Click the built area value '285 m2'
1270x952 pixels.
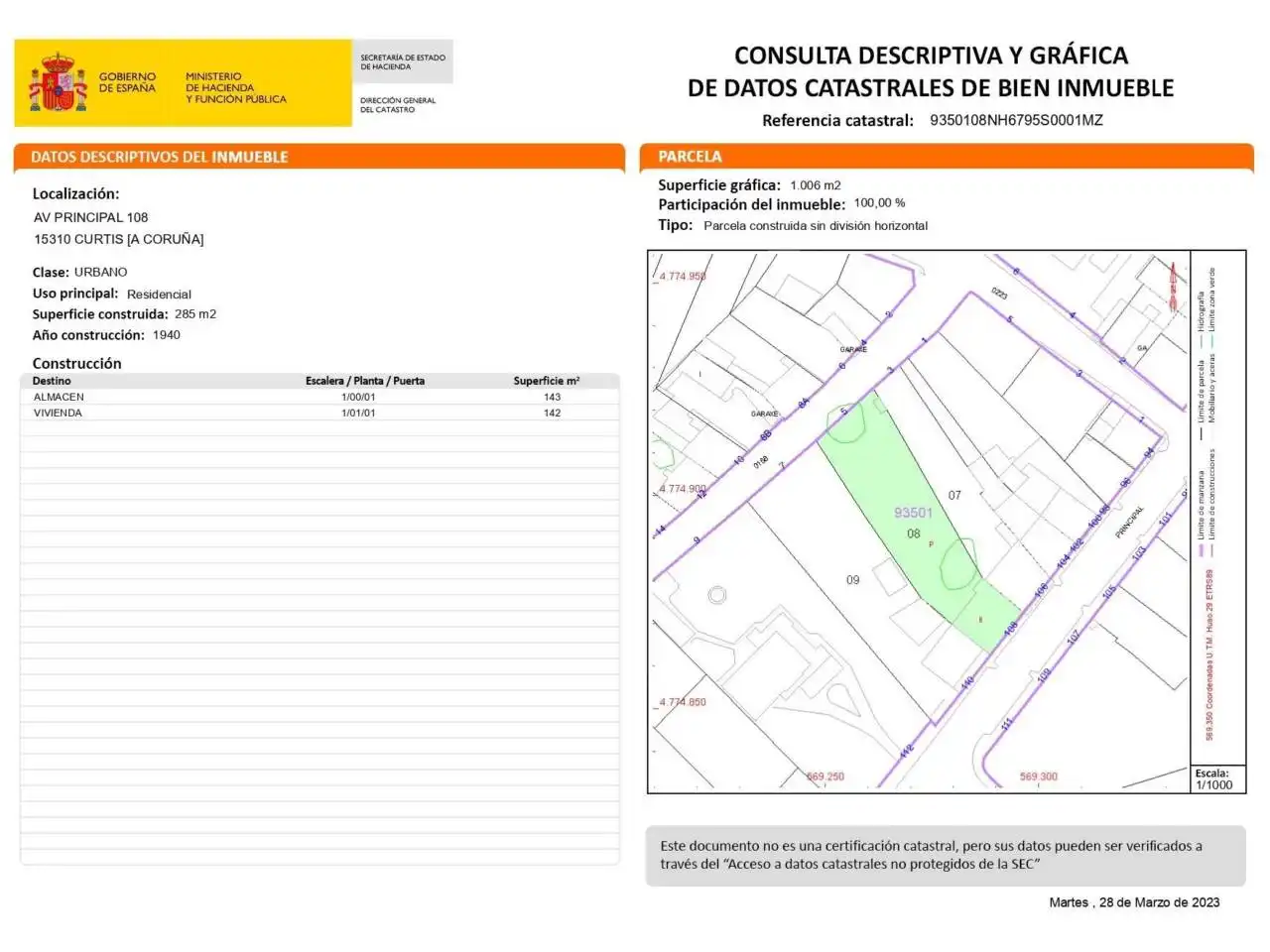(195, 314)
